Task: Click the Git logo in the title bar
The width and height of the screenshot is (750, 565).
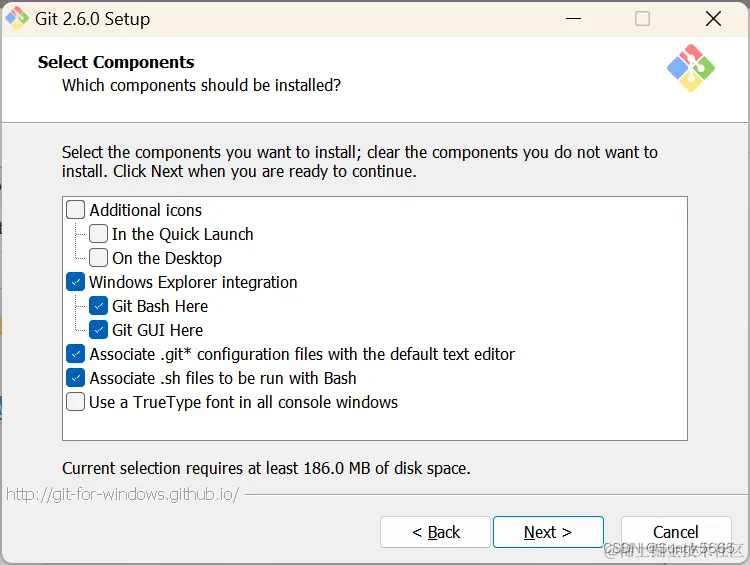Action: (x=16, y=18)
